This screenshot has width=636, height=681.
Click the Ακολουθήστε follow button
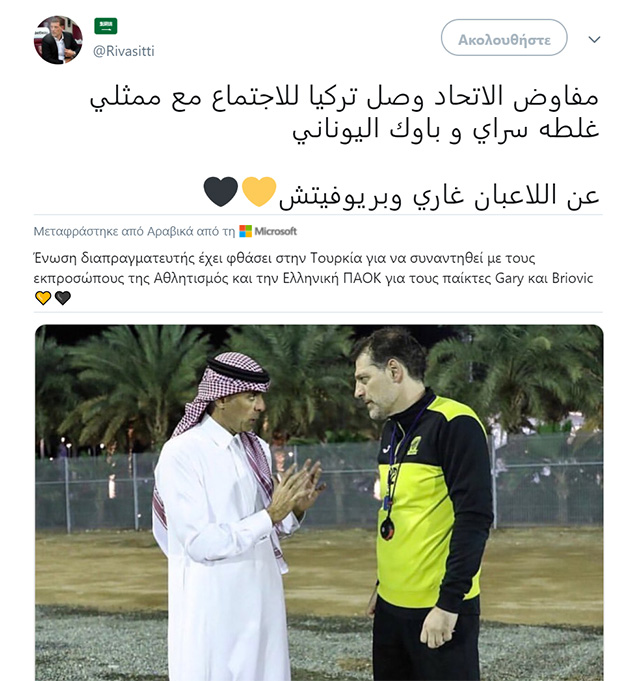point(504,37)
